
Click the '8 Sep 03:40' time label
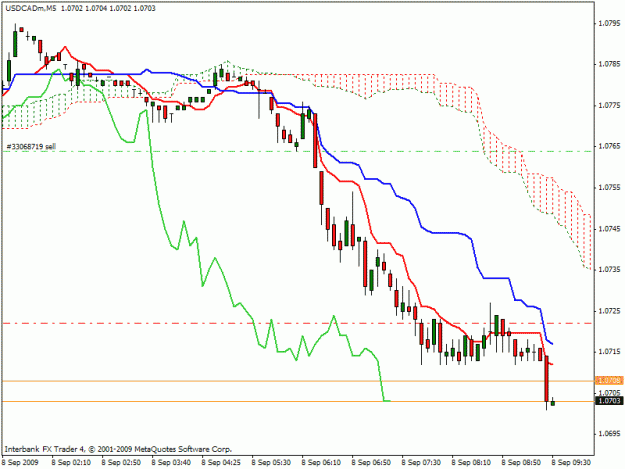pos(171,463)
